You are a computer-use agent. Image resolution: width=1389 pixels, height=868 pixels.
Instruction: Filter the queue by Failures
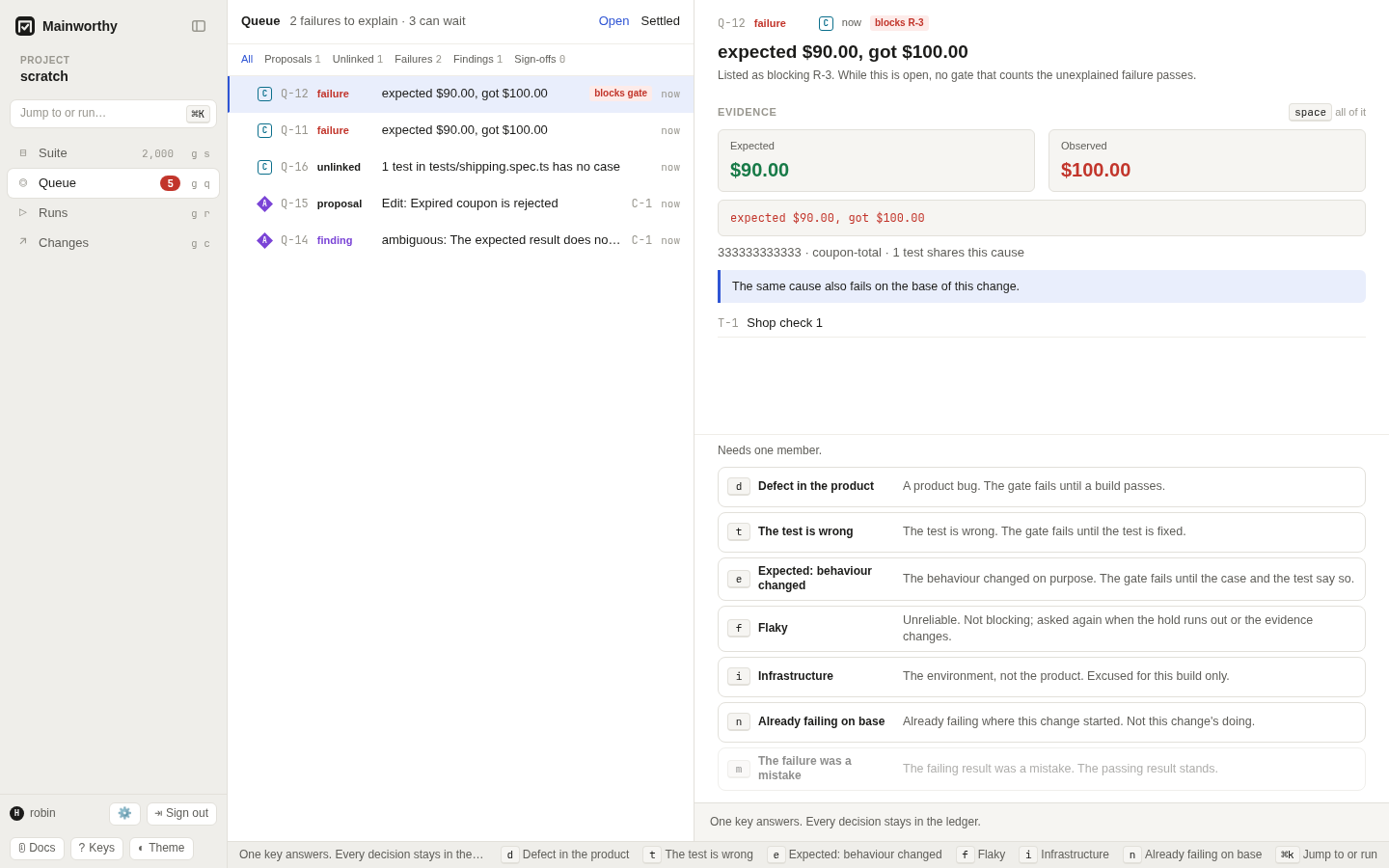pos(418,60)
